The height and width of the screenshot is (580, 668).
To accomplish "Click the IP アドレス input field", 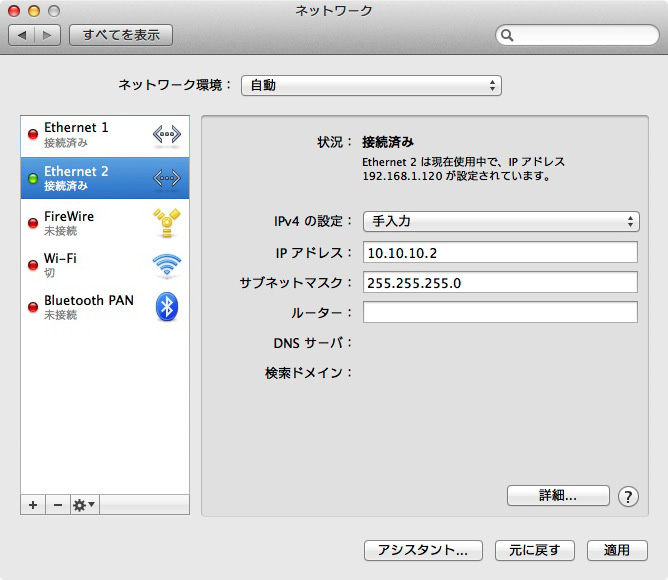I will coord(500,252).
